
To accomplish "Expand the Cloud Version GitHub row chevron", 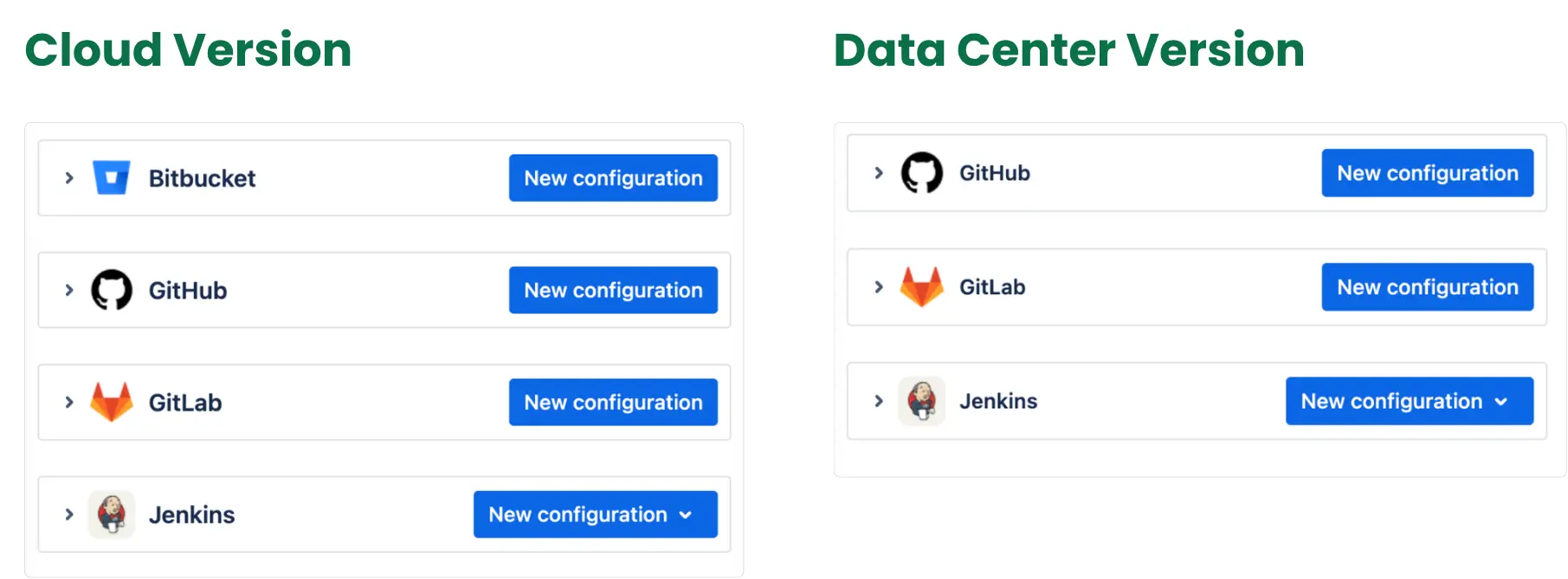I will pos(69,290).
